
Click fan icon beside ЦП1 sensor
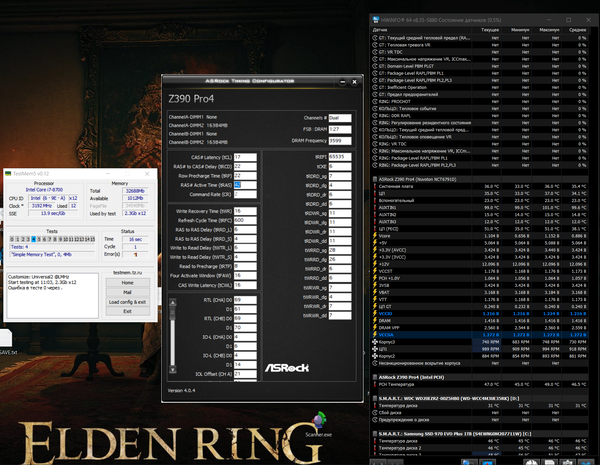[375, 349]
